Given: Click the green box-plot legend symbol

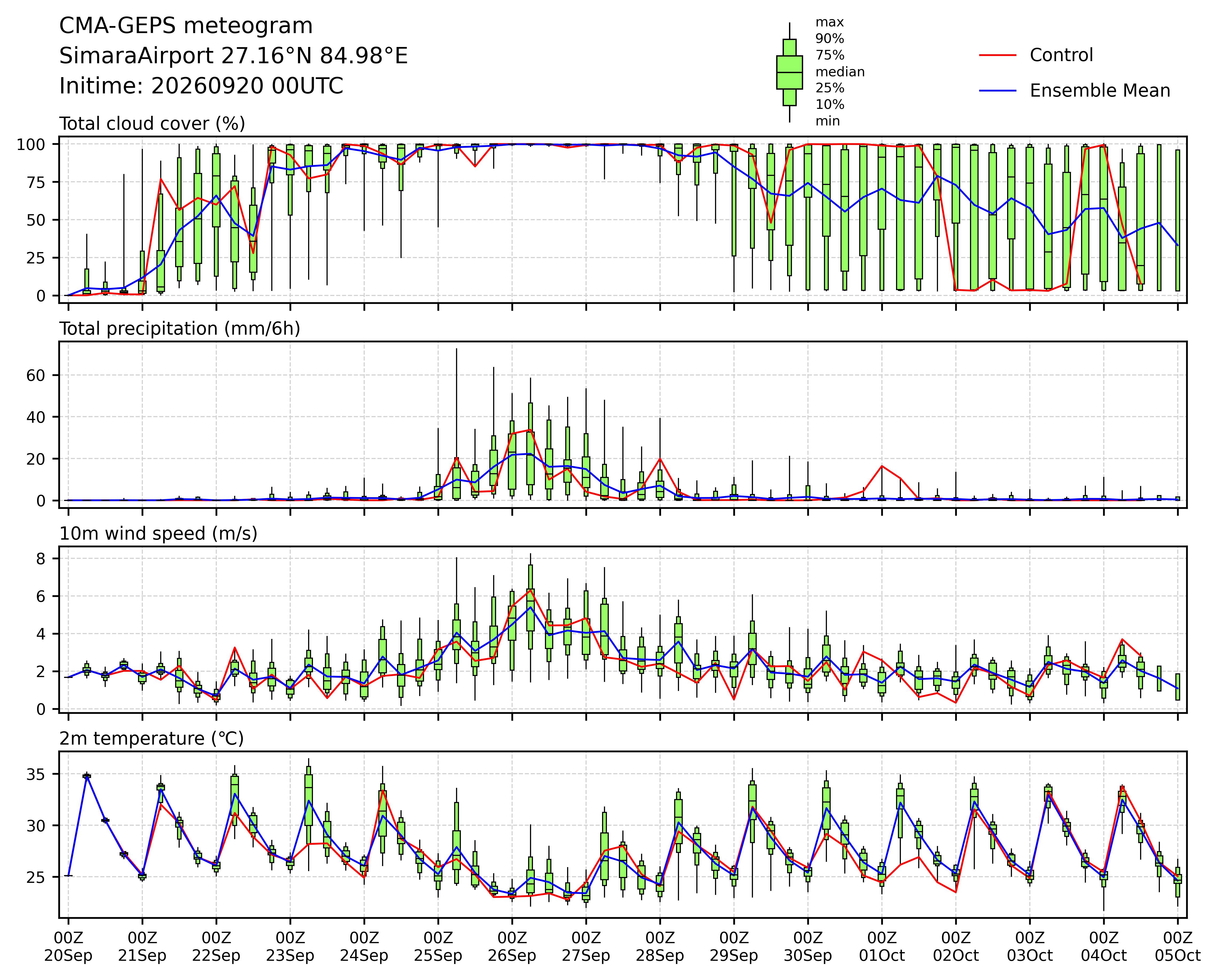Looking at the screenshot, I should pyautogui.click(x=790, y=72).
